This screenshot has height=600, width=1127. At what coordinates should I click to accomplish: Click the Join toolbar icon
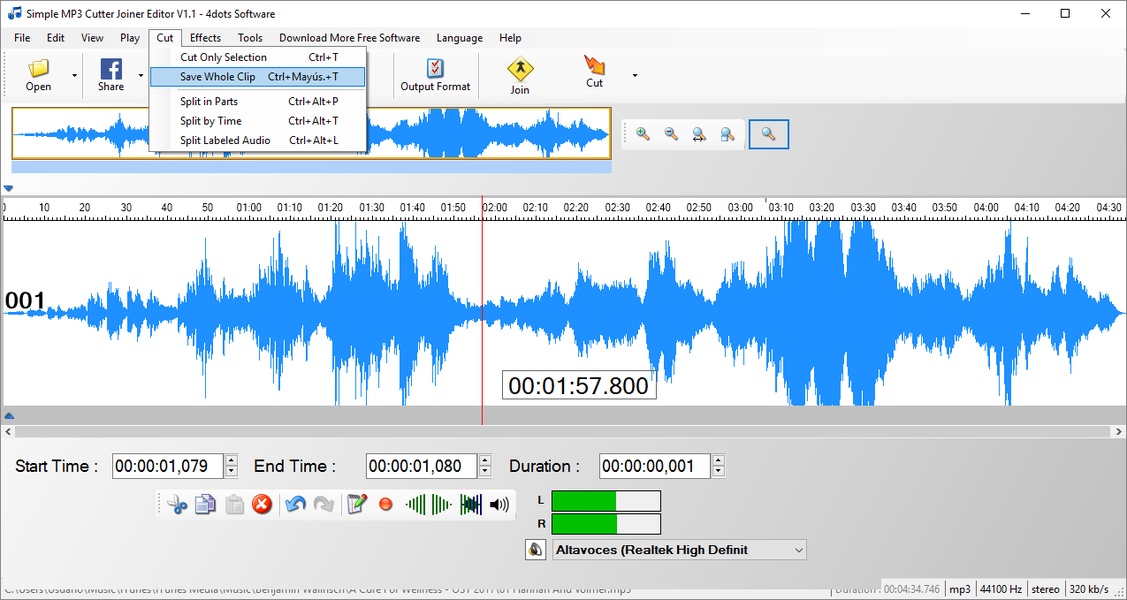click(520, 76)
